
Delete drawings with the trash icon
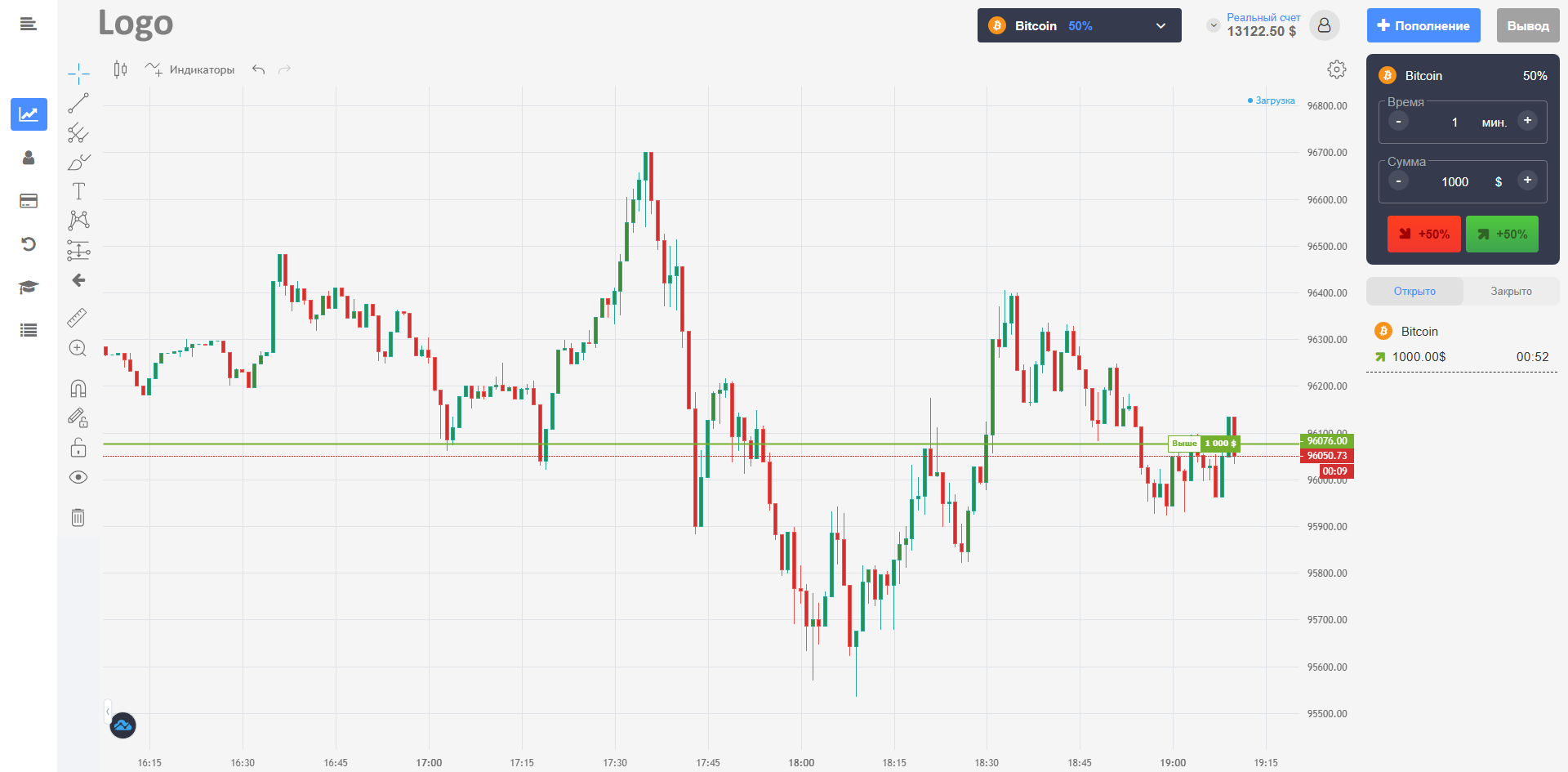coord(78,517)
